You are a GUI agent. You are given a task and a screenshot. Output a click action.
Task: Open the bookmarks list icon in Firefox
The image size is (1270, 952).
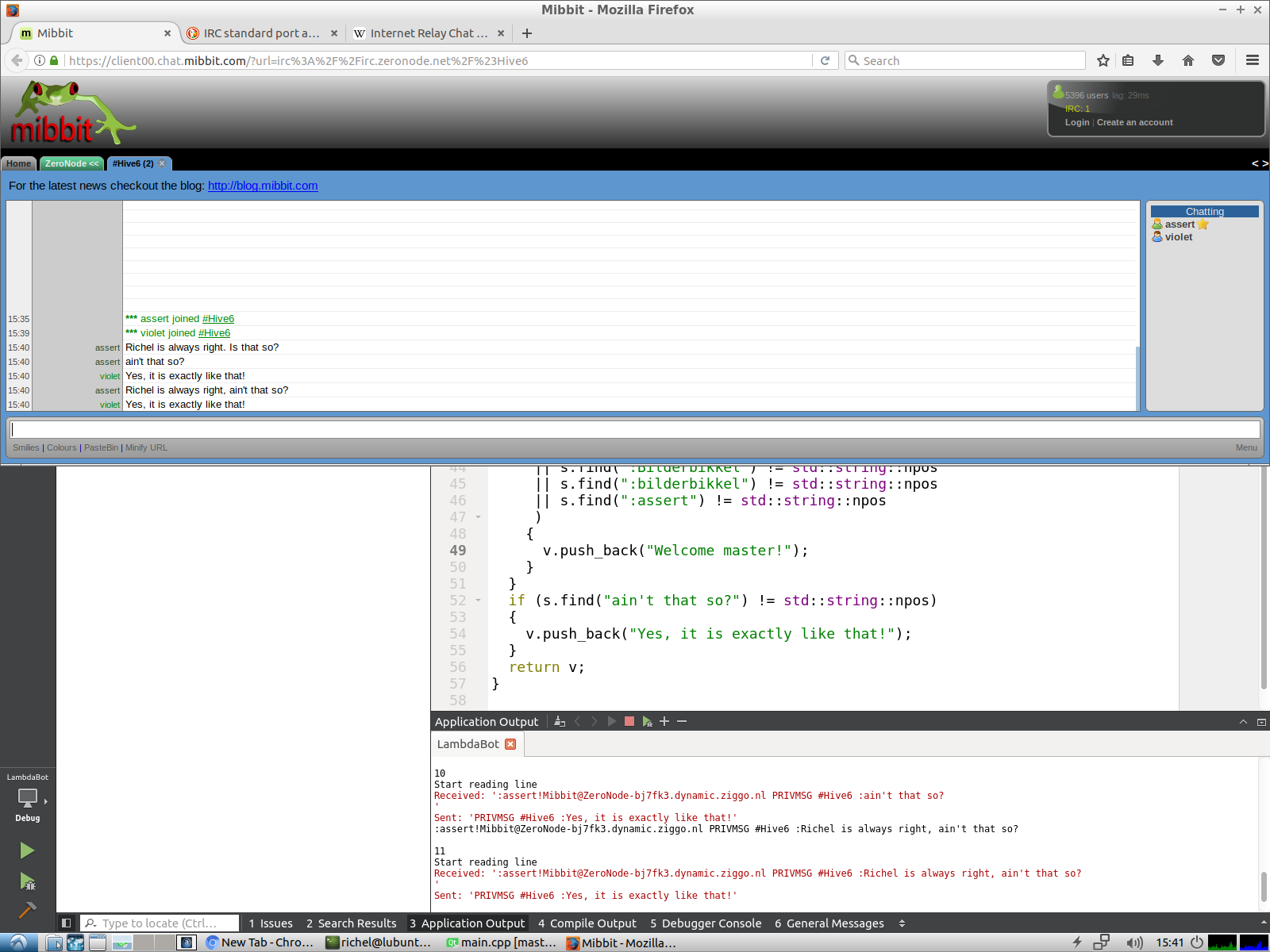click(1128, 60)
